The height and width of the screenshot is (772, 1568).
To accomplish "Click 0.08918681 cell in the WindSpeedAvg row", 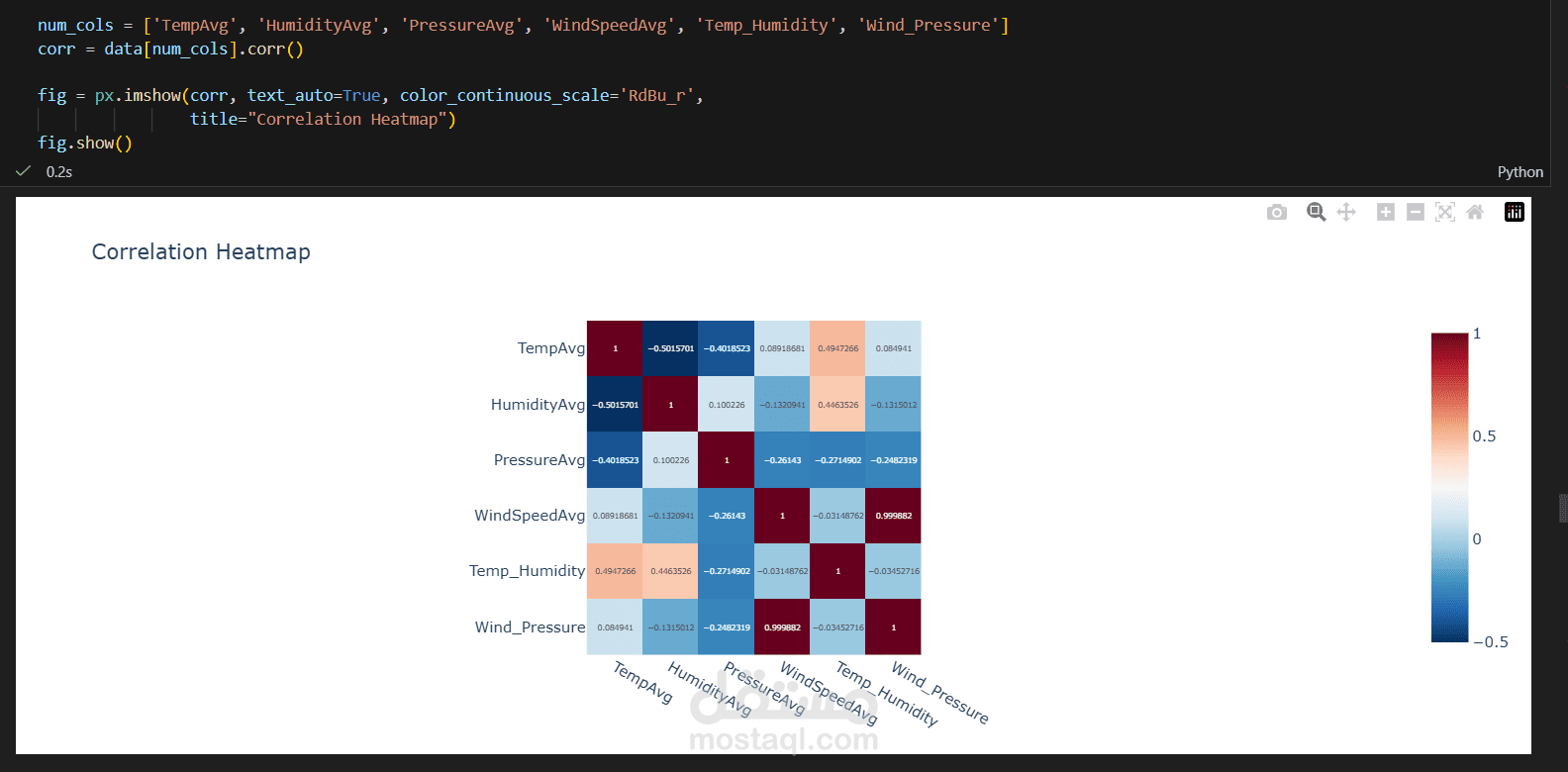I will point(615,516).
